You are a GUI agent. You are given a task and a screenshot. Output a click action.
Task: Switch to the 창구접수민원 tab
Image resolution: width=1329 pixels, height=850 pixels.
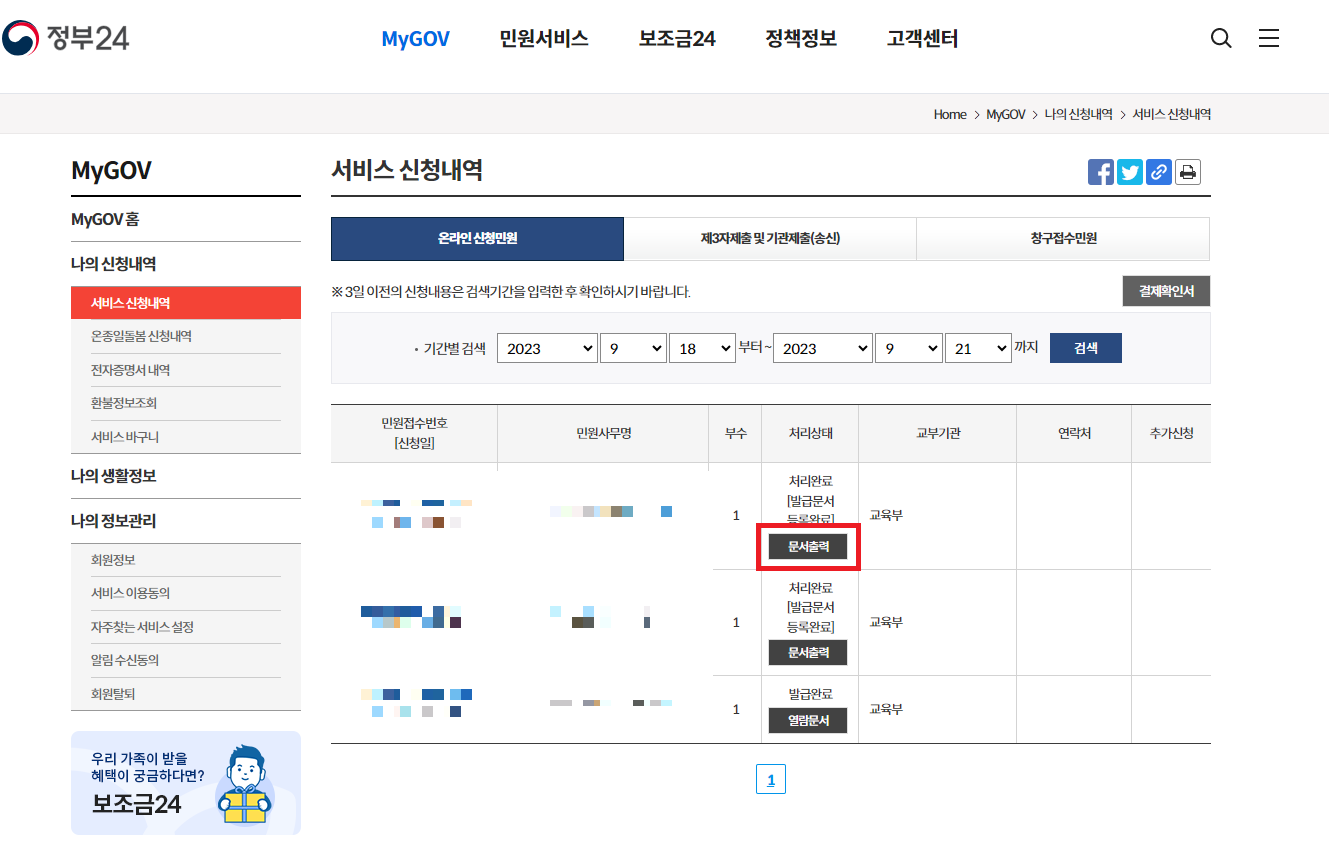point(1063,239)
